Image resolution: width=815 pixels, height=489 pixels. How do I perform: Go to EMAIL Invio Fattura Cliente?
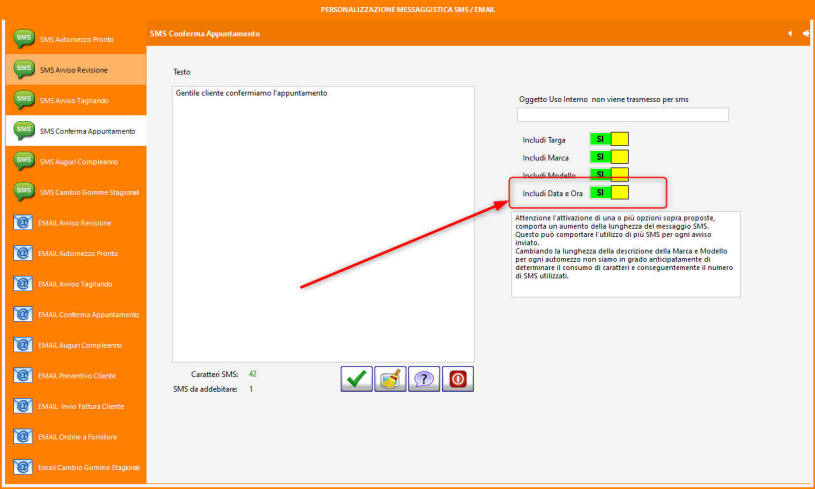click(82, 406)
